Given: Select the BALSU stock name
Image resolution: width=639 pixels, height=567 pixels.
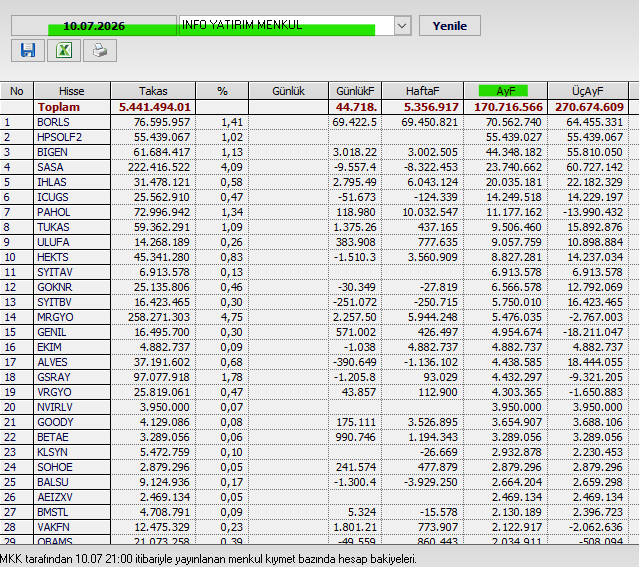Looking at the screenshot, I should click(53, 482).
